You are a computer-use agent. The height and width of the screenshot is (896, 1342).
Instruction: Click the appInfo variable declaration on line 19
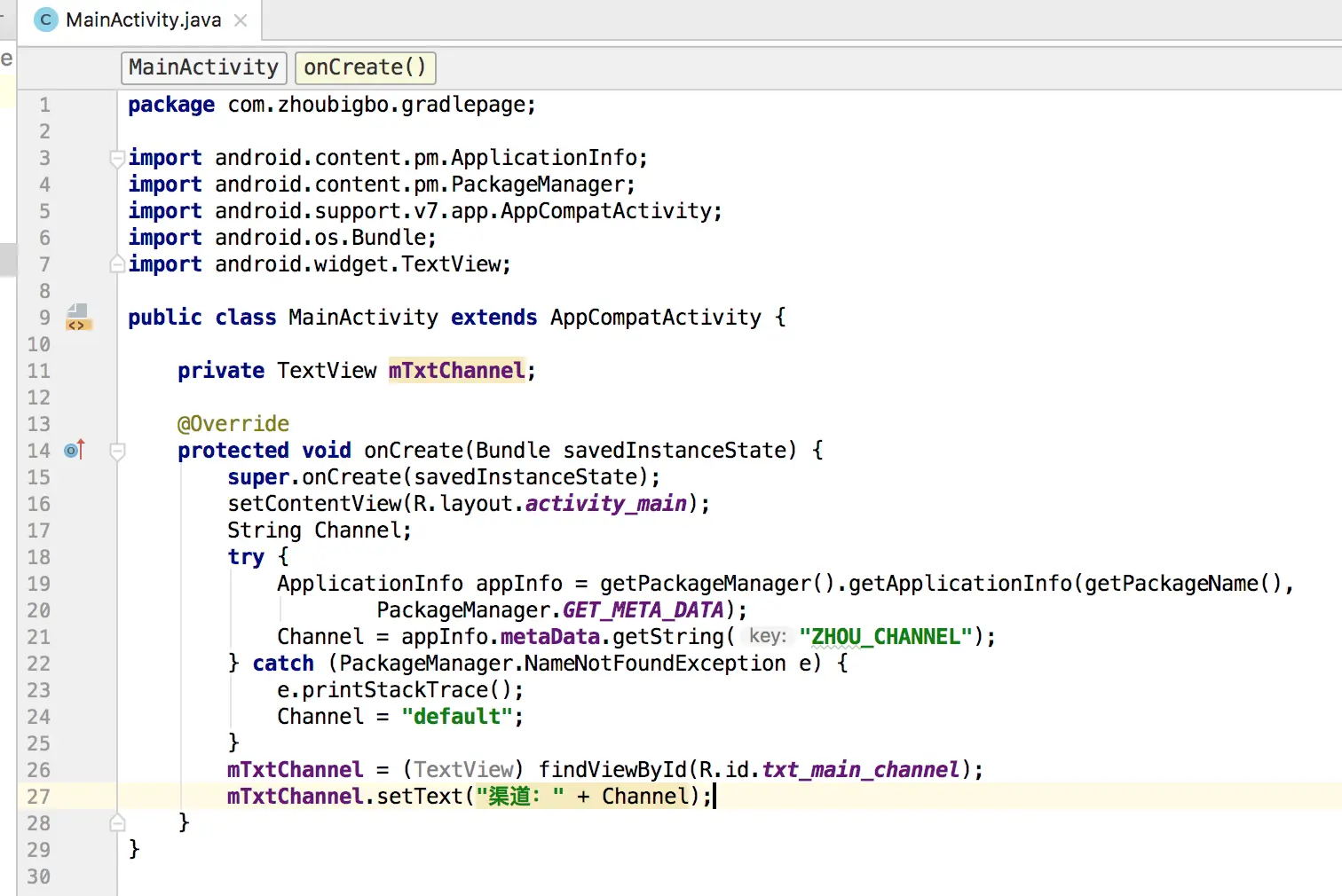tap(518, 584)
